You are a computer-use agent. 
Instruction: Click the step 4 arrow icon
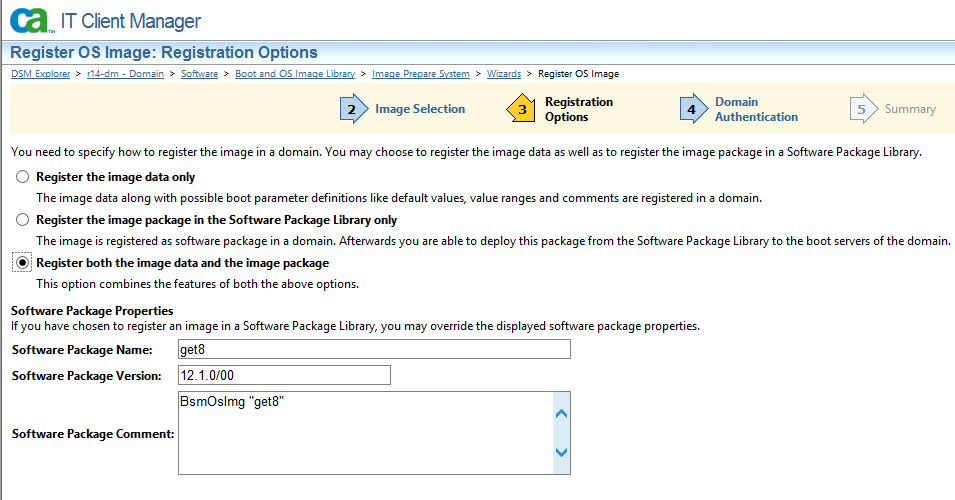[x=692, y=109]
